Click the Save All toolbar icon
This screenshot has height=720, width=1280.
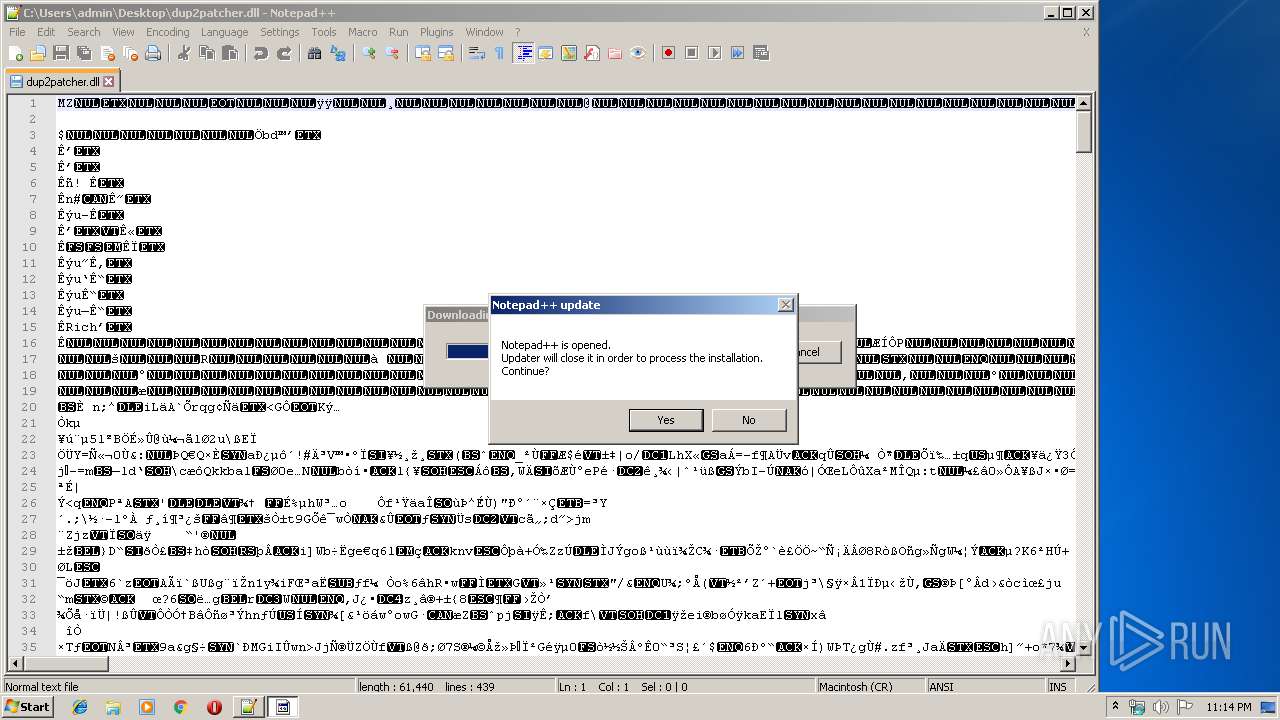coord(84,53)
